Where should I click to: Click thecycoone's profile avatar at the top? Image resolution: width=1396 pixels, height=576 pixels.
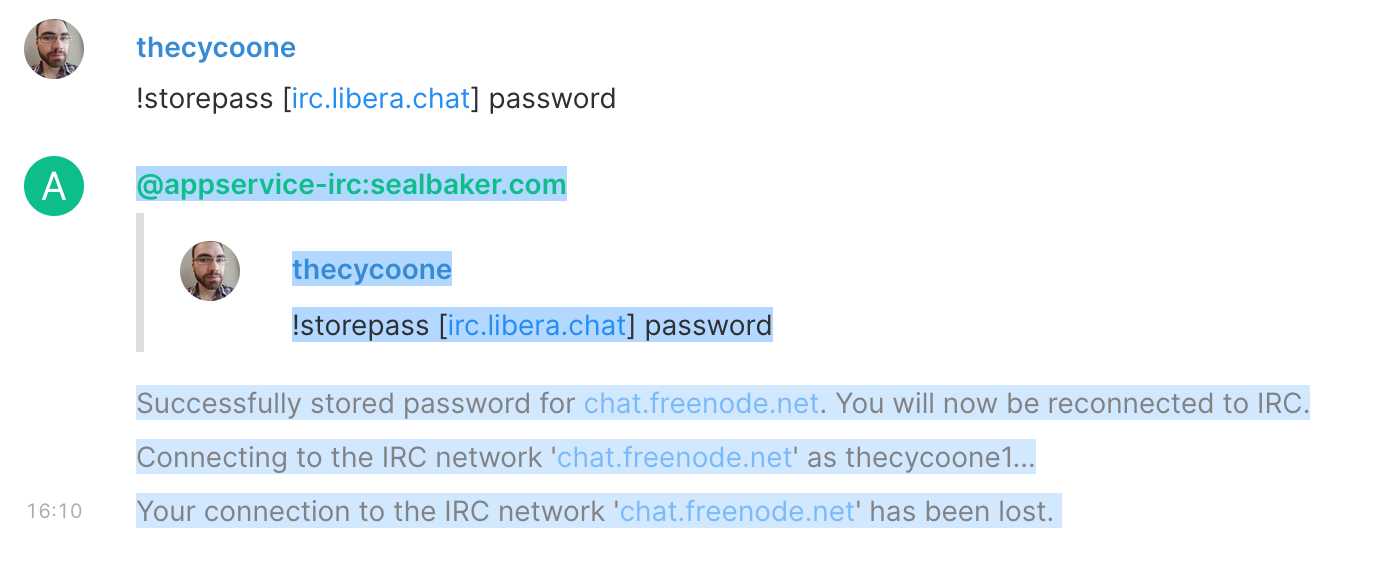coord(54,47)
